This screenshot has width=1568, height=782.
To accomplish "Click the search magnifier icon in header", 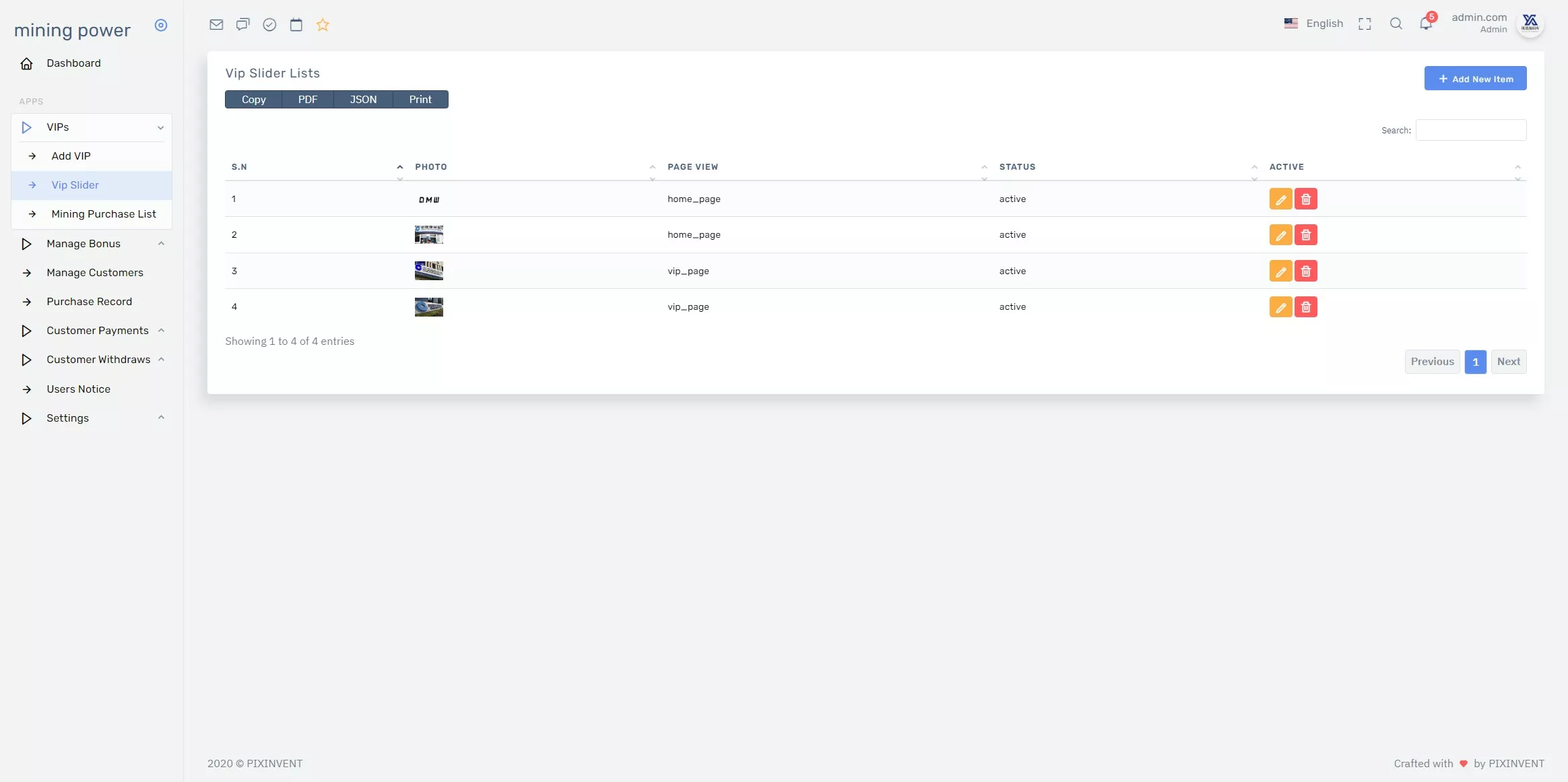I will coord(1396,24).
